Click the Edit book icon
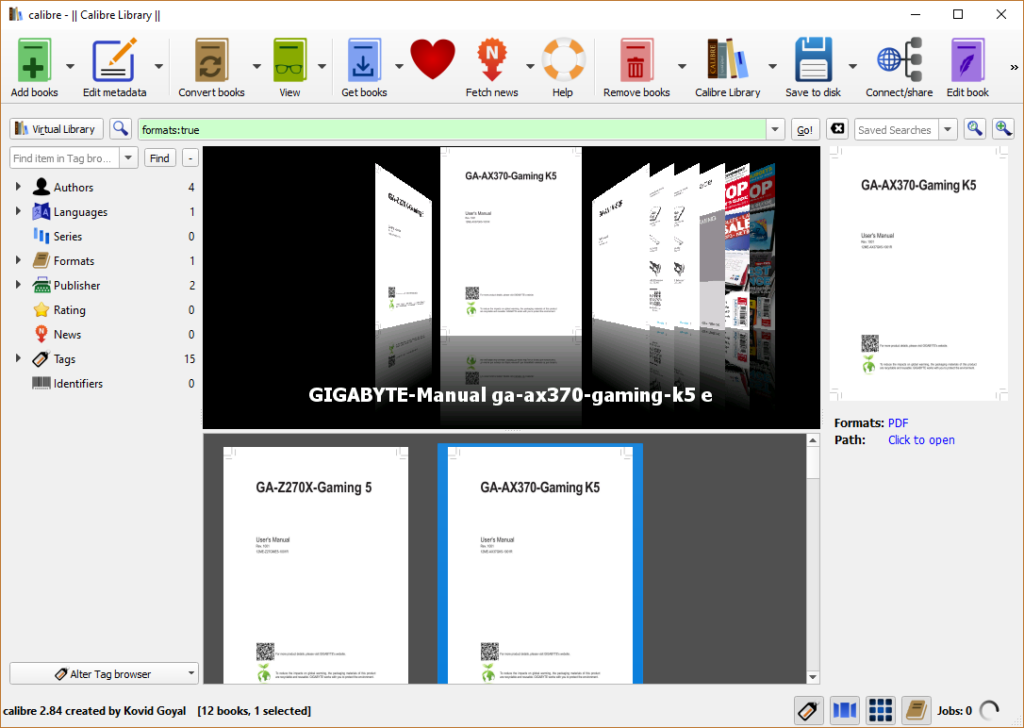The width and height of the screenshot is (1024, 728). click(x=968, y=60)
